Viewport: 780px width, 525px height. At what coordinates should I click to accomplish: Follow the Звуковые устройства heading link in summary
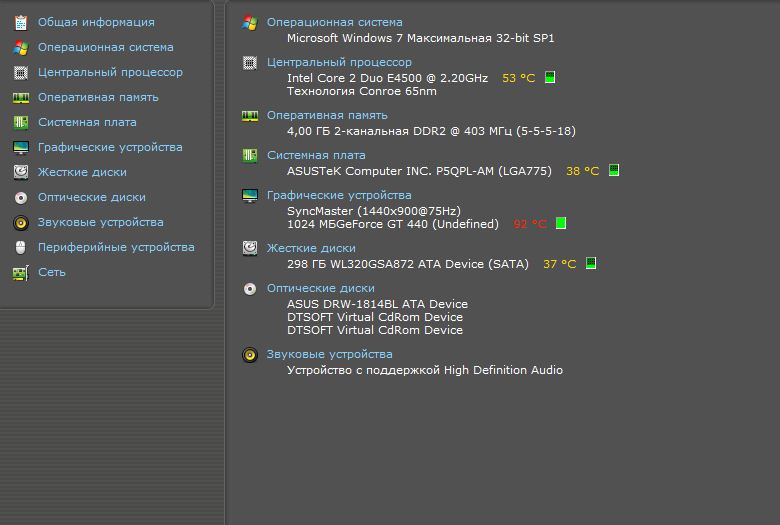pos(329,355)
